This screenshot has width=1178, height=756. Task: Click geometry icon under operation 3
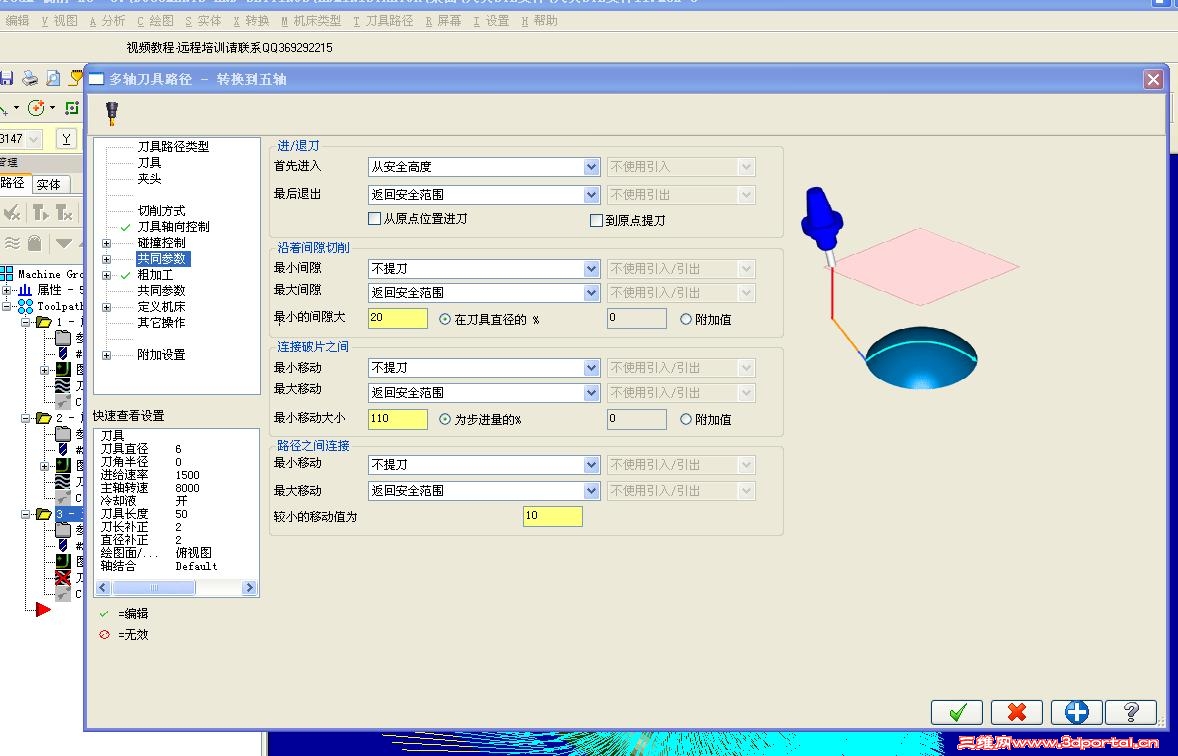click(63, 561)
